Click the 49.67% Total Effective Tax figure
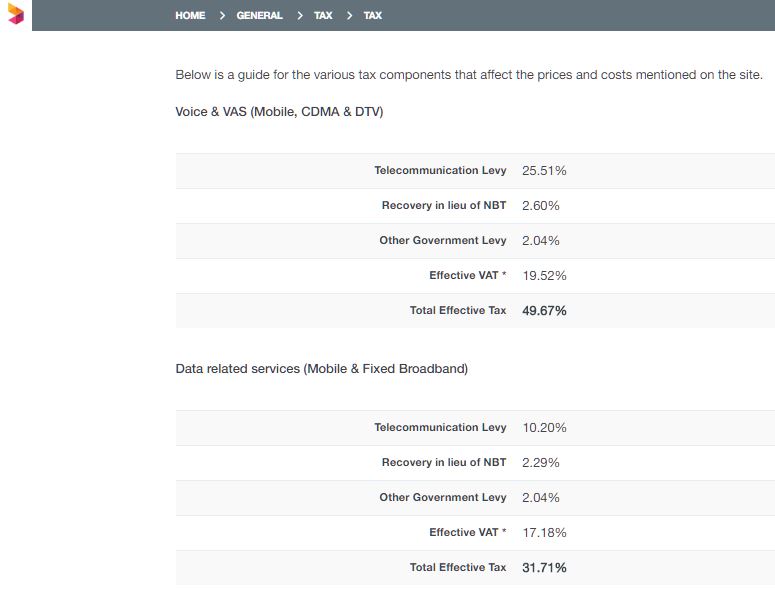The width and height of the screenshot is (775, 590). (544, 310)
